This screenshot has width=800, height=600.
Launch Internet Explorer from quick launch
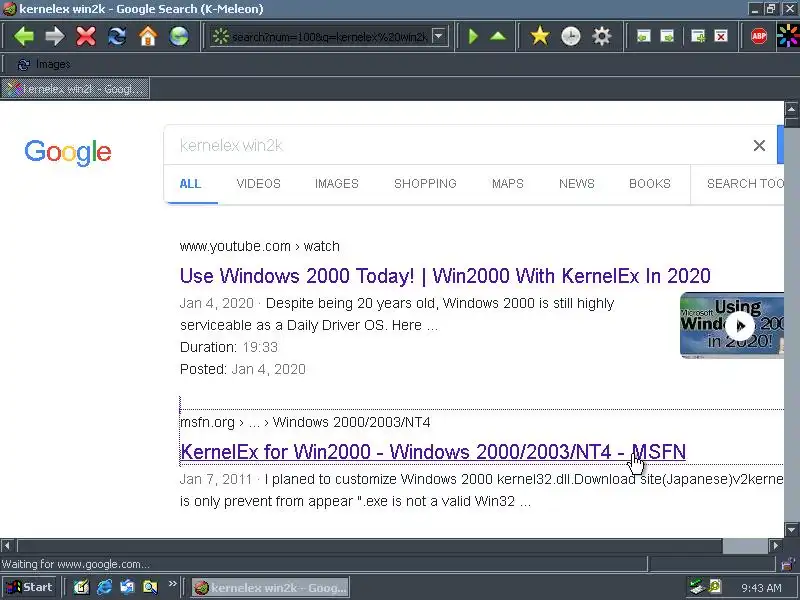(104, 587)
